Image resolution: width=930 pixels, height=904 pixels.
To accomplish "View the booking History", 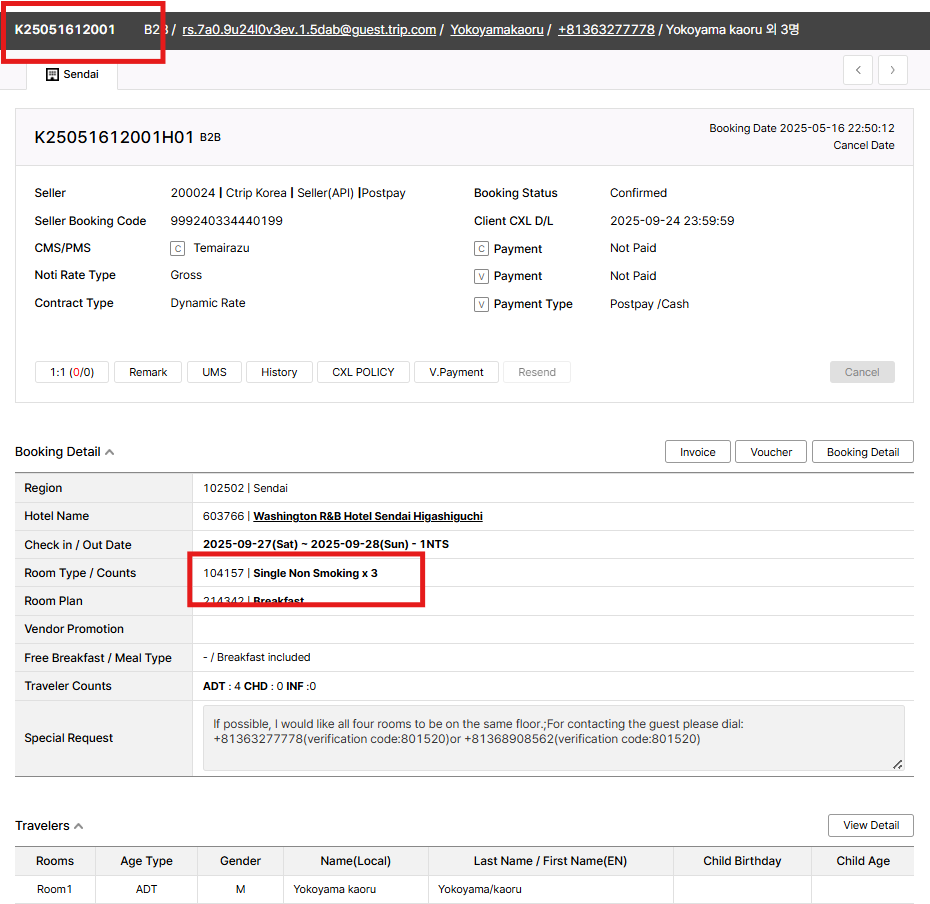I will pyautogui.click(x=279, y=372).
